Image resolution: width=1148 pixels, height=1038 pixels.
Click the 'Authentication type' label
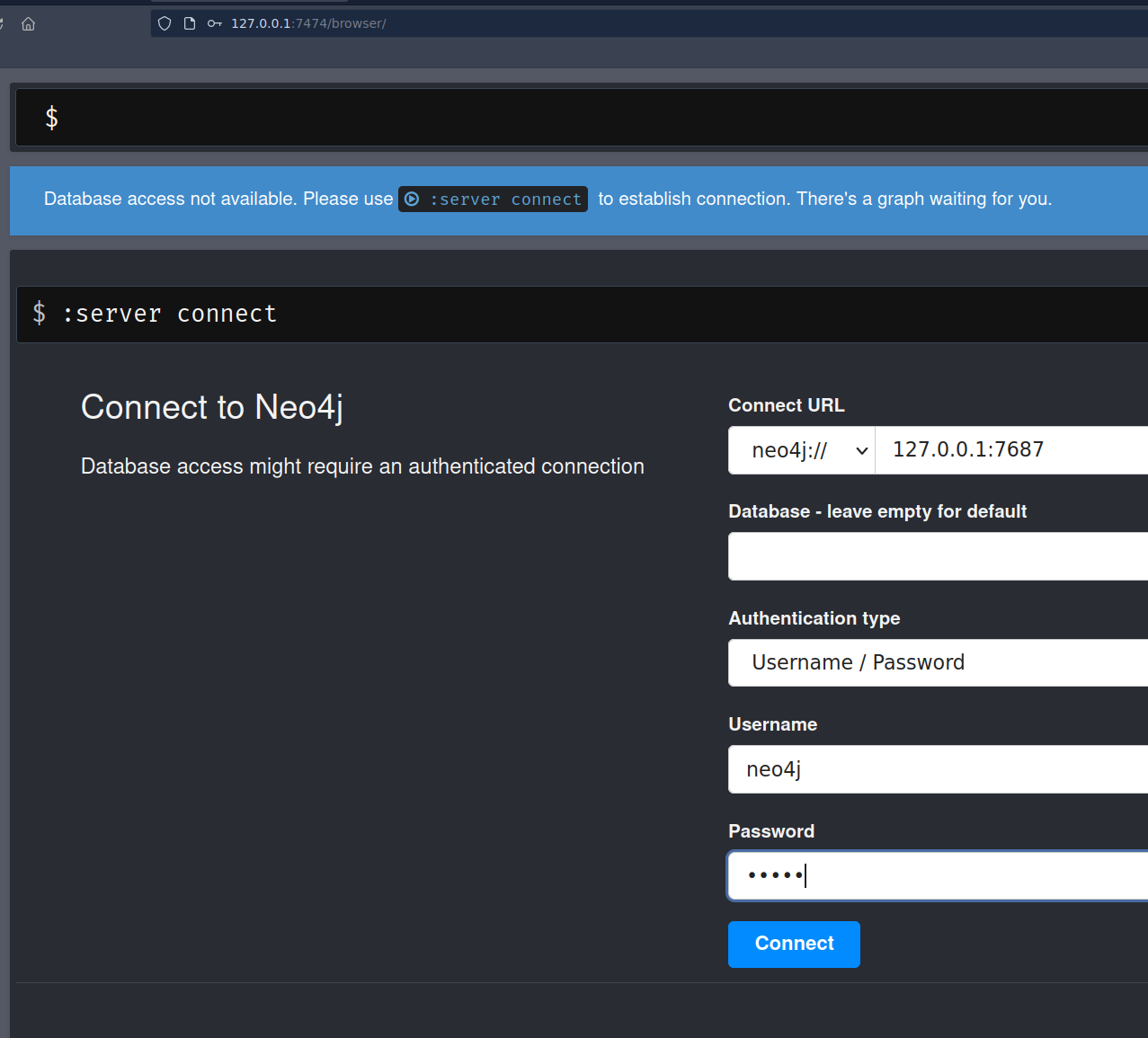[x=814, y=618]
